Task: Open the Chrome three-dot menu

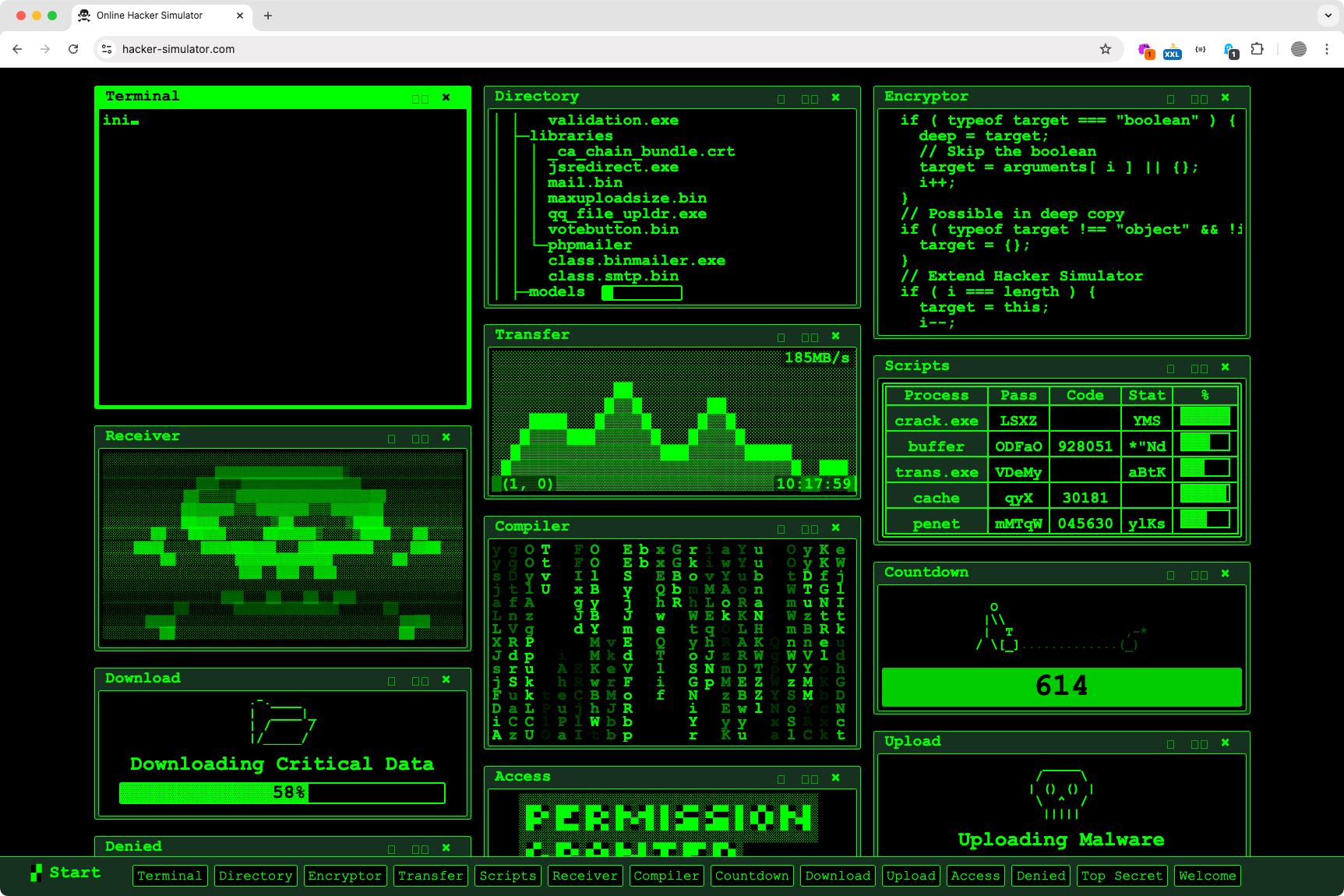Action: 1327,49
